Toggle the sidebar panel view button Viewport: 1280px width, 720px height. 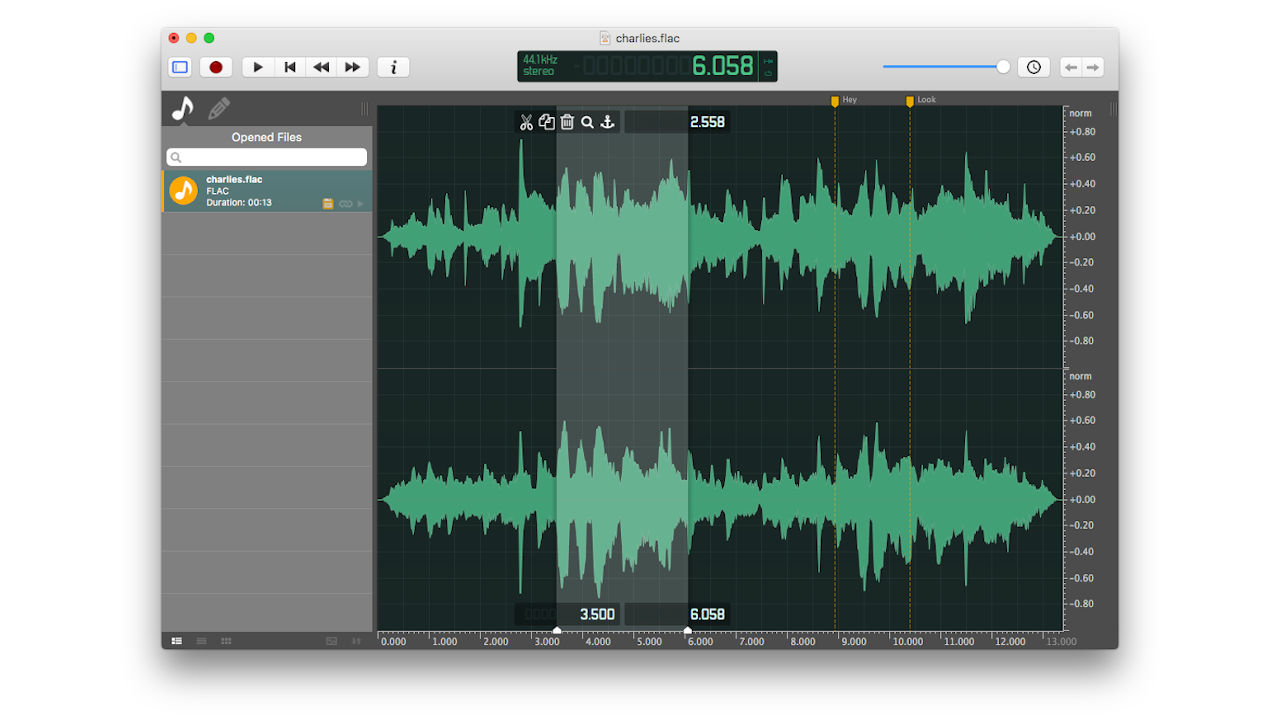click(180, 67)
